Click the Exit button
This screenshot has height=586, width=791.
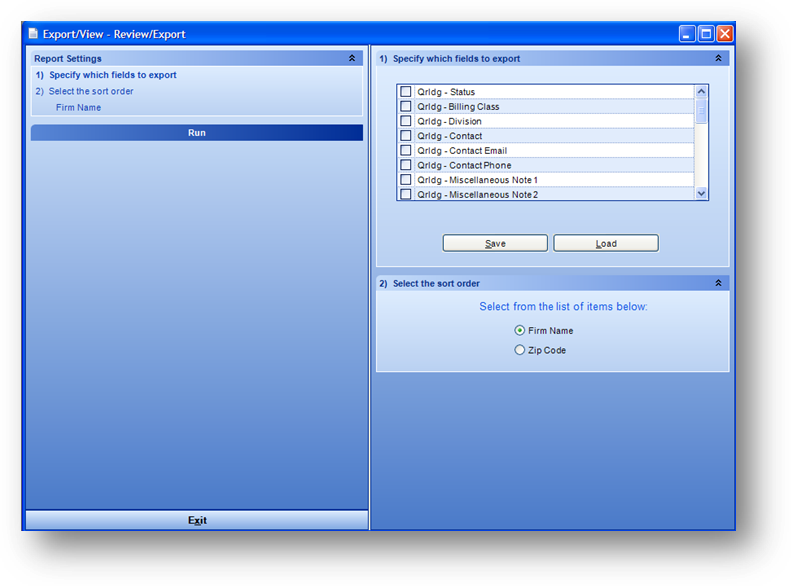(197, 521)
